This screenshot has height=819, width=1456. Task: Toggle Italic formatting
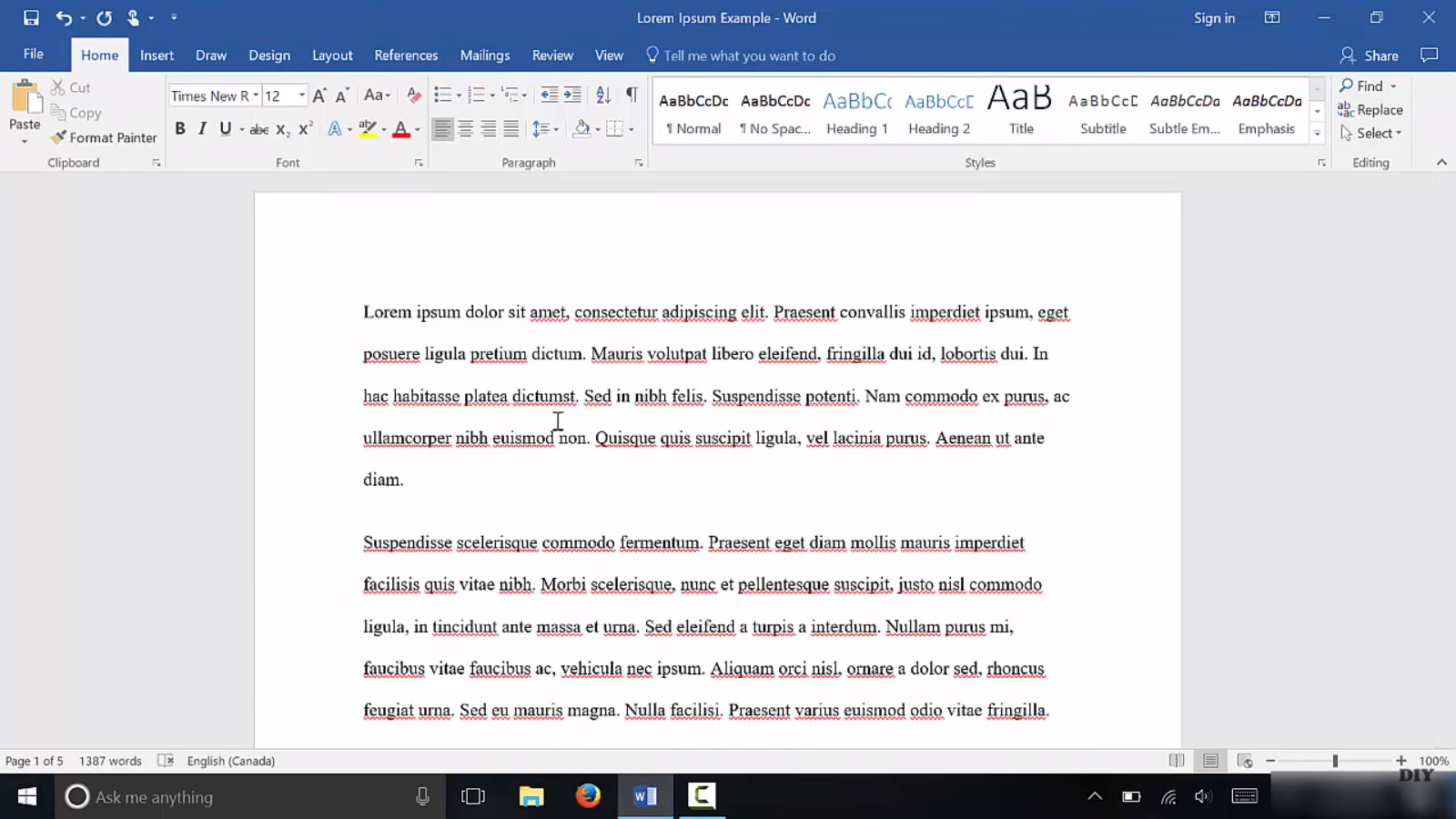coord(202,129)
